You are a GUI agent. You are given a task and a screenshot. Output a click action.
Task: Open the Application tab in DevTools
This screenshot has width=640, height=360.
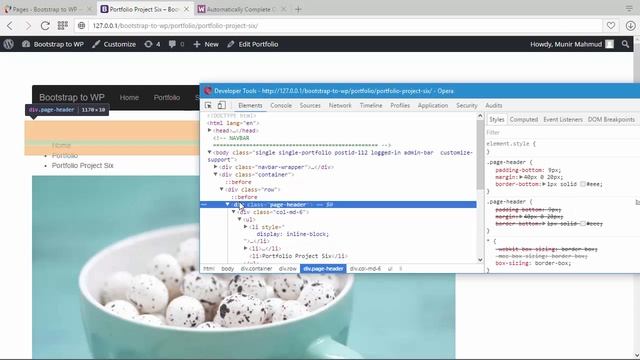click(433, 105)
